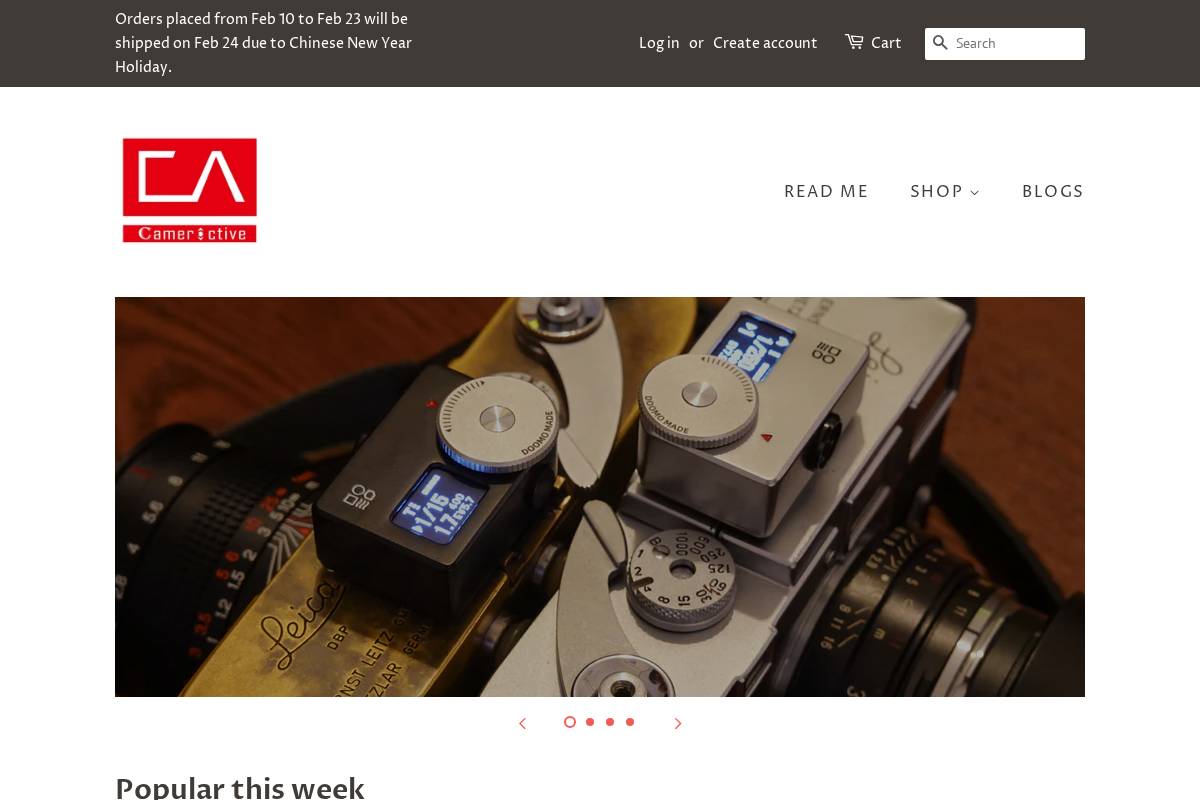Image resolution: width=1200 pixels, height=800 pixels.
Task: Click the Popular this week heading
Action: pos(240,787)
